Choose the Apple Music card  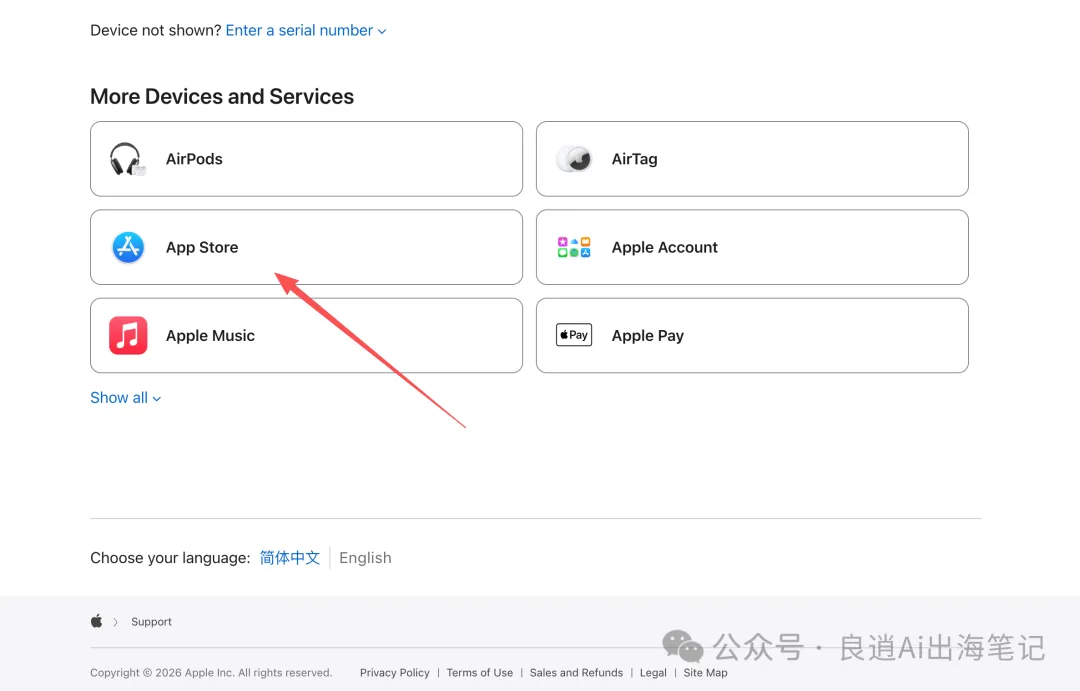(306, 336)
